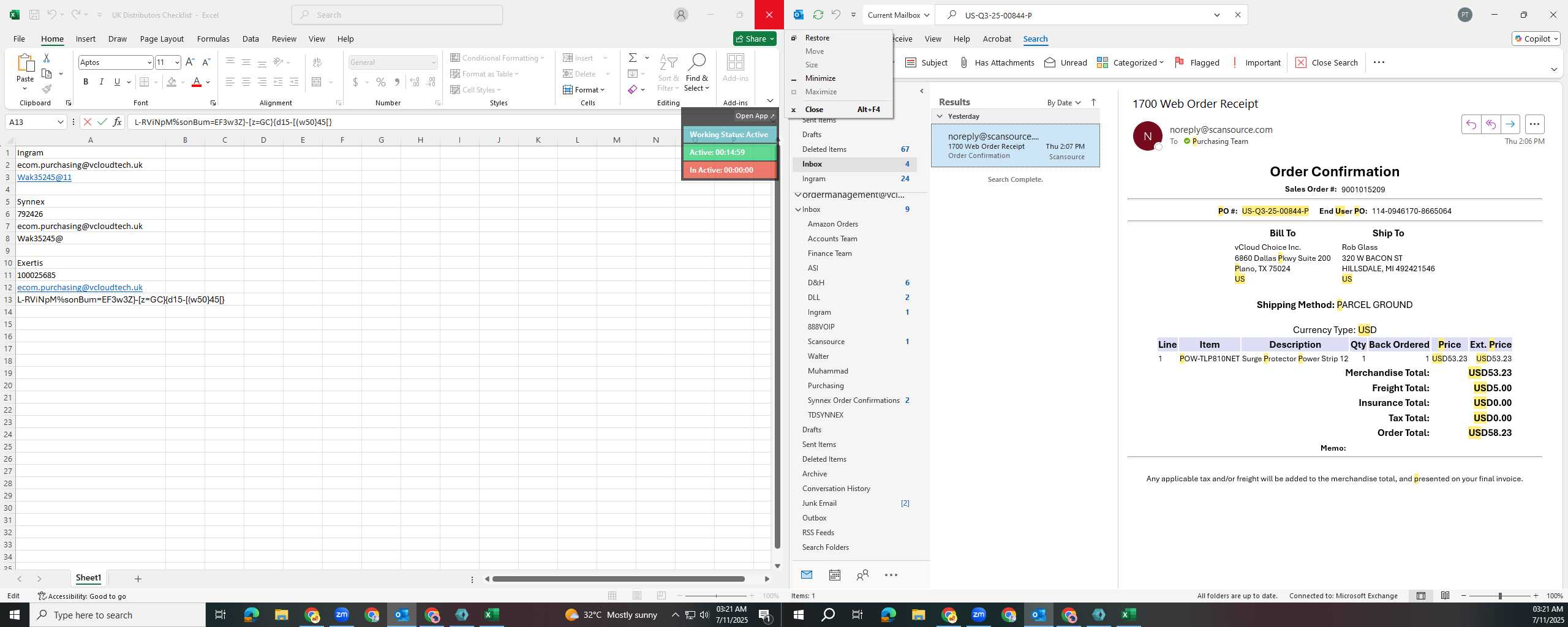
Task: Open File Explorer in left taskbar
Action: click(281, 615)
